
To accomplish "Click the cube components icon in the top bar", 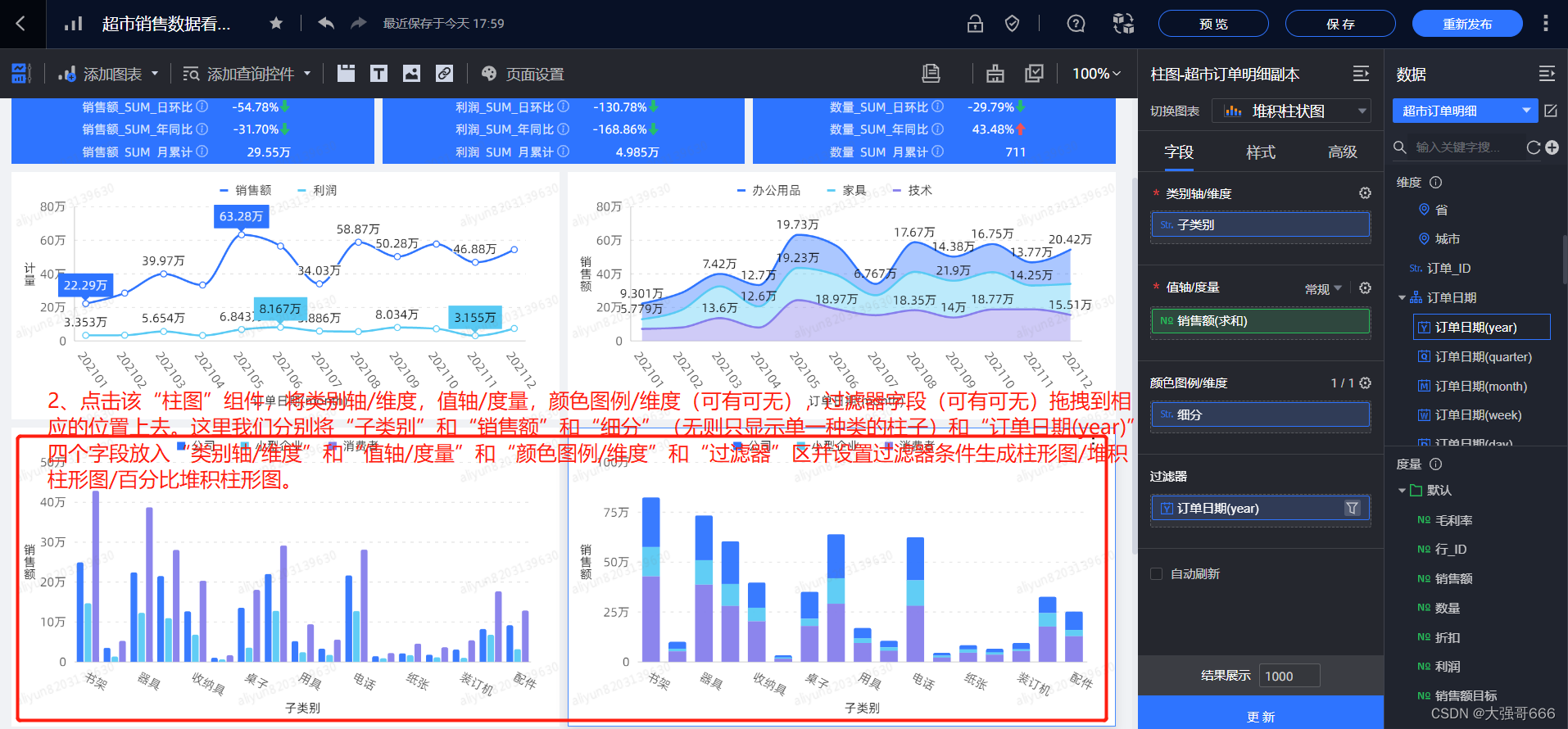I will tap(1123, 24).
